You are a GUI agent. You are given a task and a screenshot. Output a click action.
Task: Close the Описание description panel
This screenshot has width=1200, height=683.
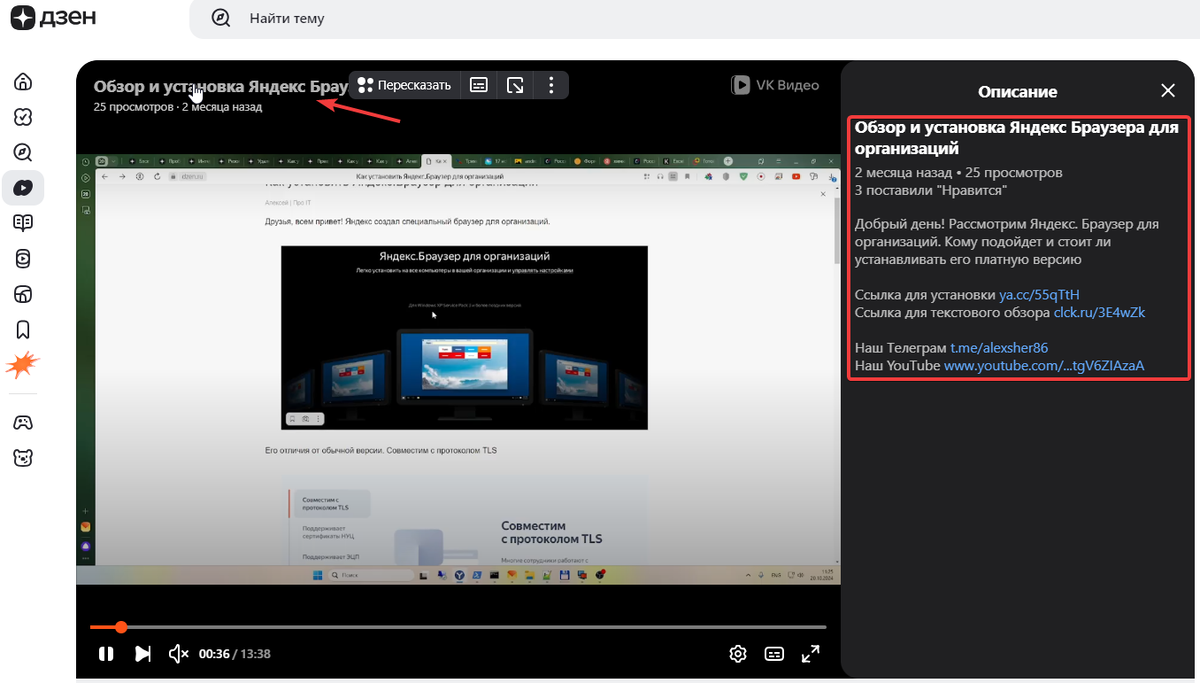(1167, 91)
